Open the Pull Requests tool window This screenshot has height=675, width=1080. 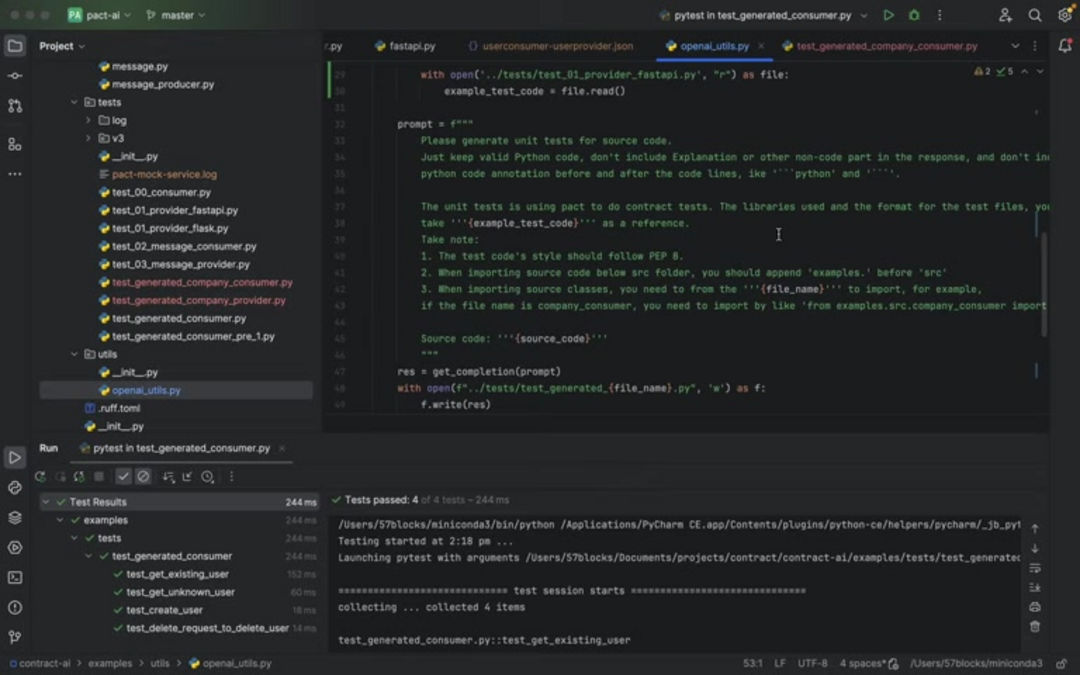[15, 106]
